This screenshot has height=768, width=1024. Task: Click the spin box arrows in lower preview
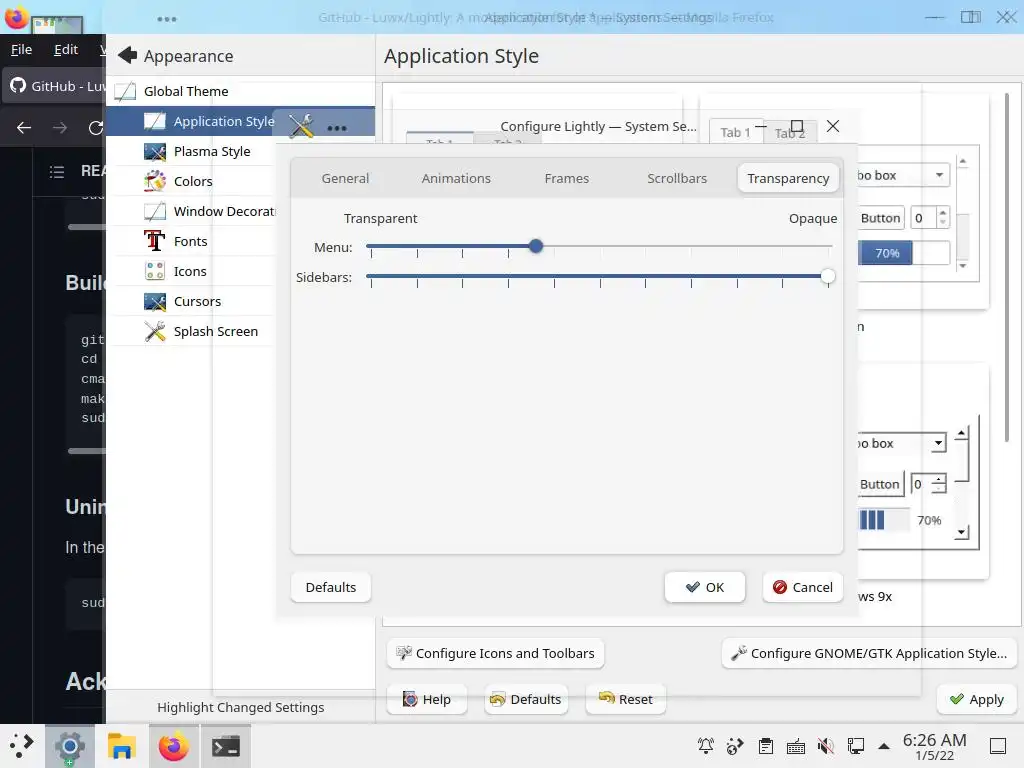click(938, 484)
